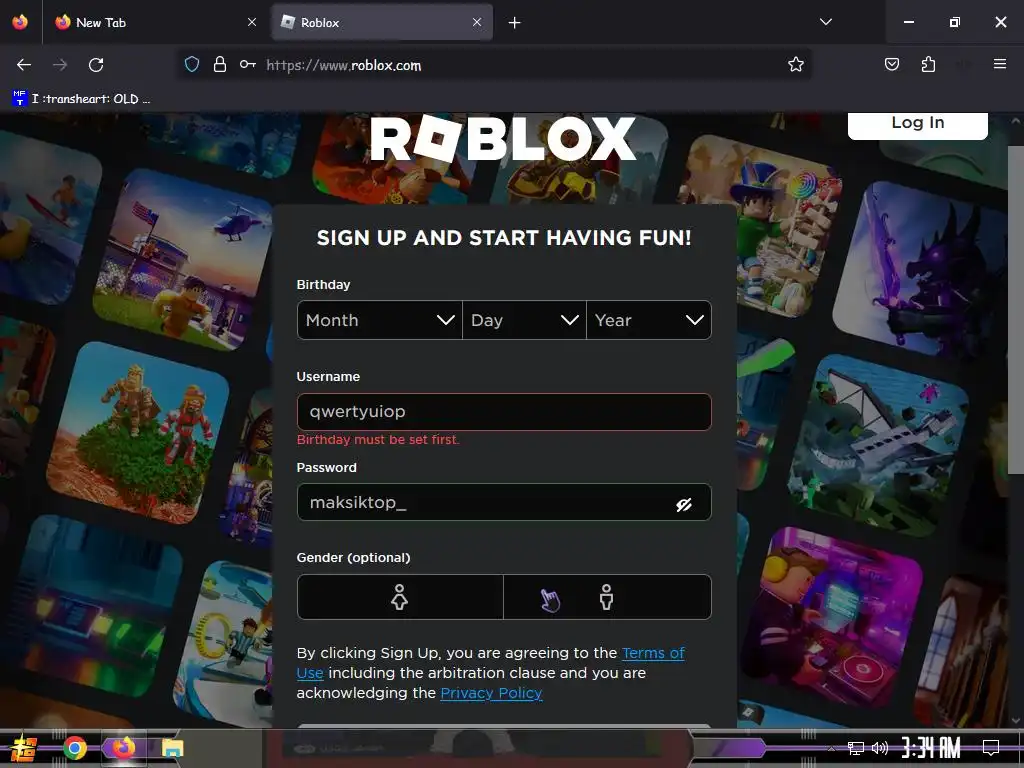Restore down the Firefox window
Image resolution: width=1024 pixels, height=768 pixels.
[955, 22]
